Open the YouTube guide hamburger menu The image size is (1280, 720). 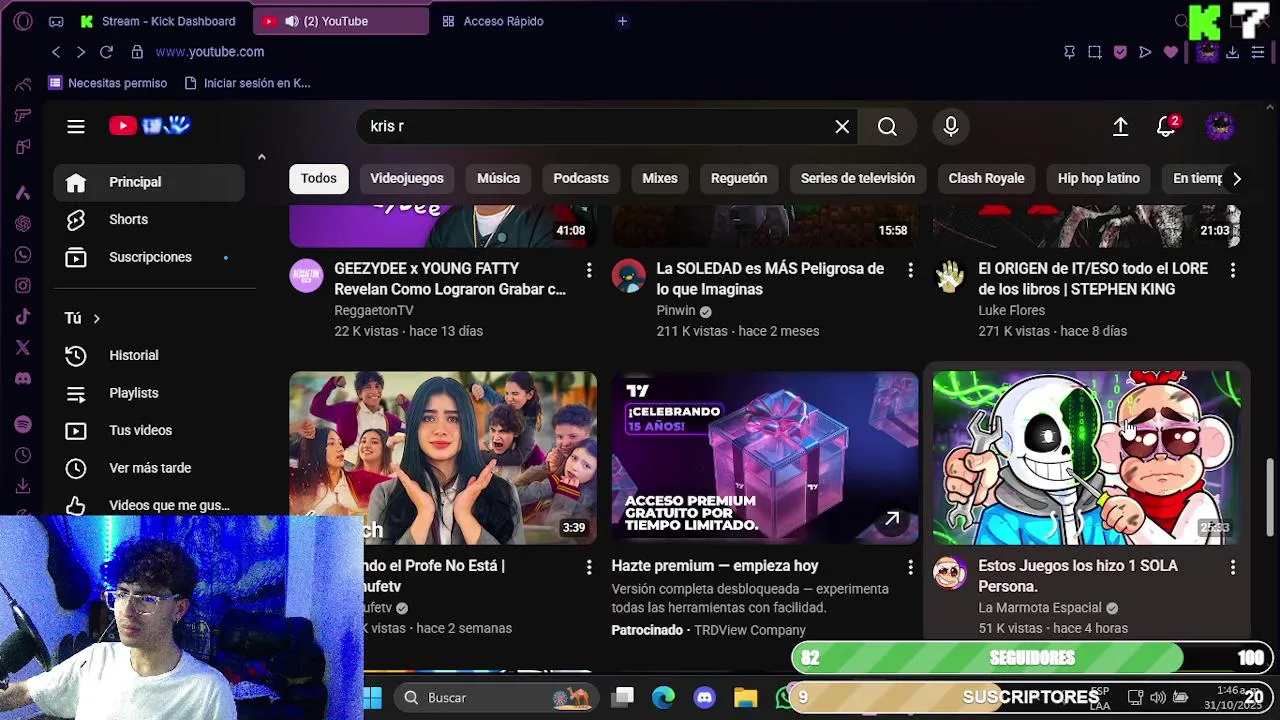tap(76, 126)
